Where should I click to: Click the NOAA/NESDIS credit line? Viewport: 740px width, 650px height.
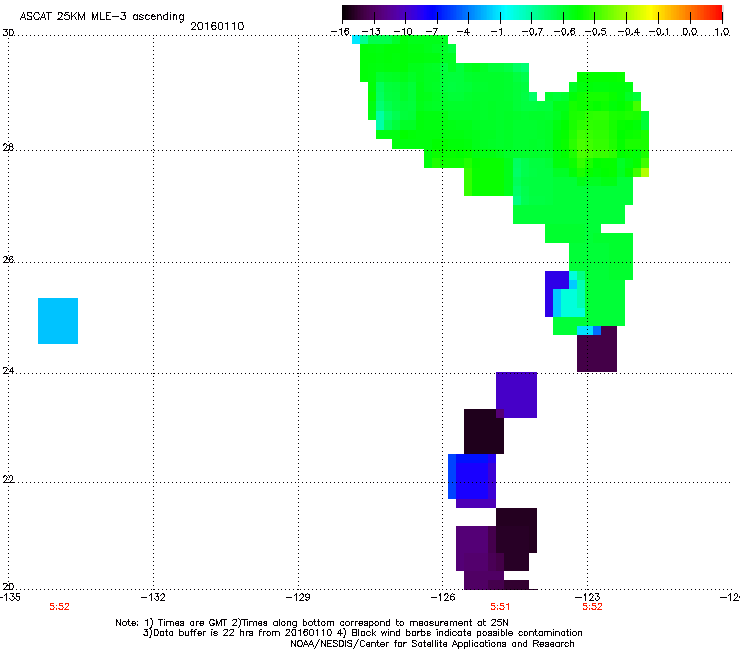pyautogui.click(x=432, y=644)
